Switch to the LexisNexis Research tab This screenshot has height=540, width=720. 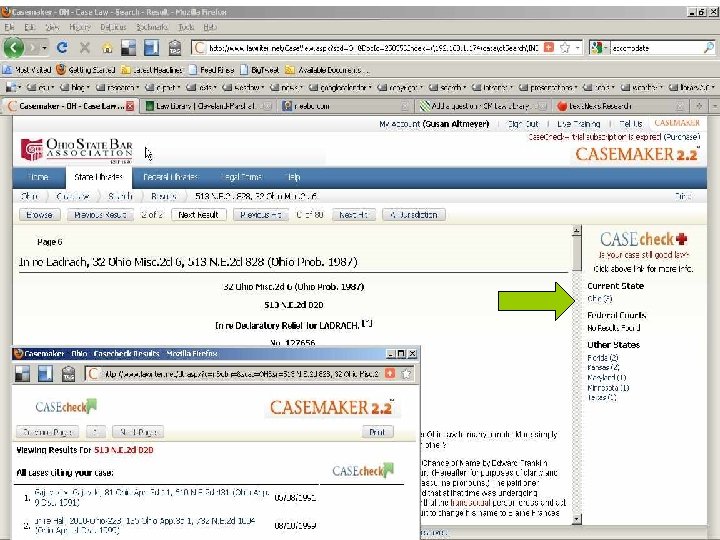pos(621,106)
